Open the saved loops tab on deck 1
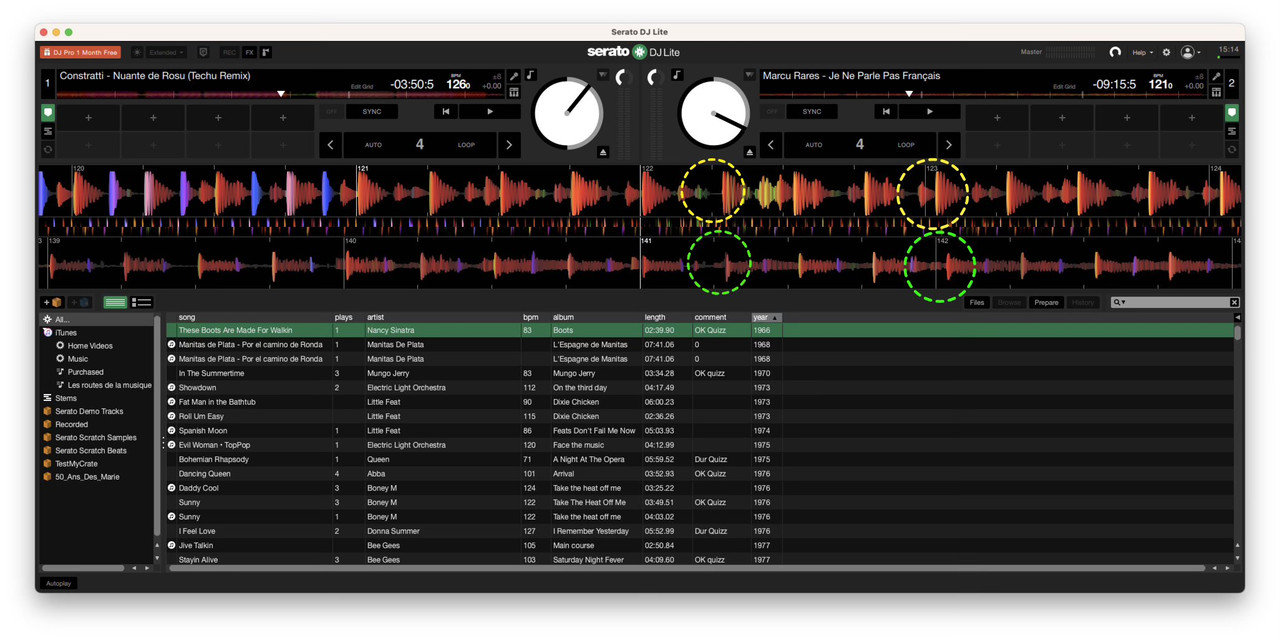 tap(47, 132)
